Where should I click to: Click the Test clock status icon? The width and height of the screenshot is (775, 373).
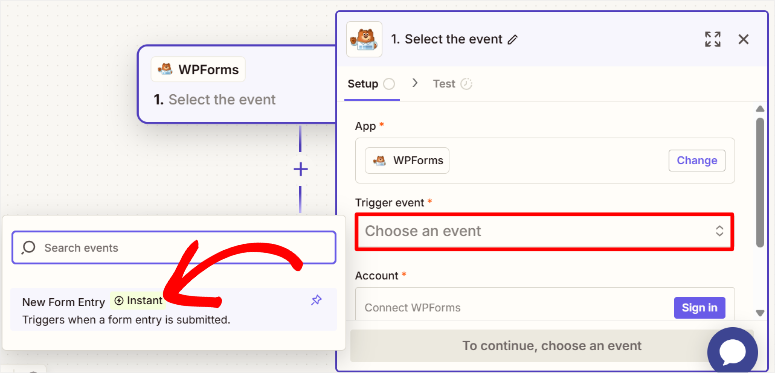[x=466, y=84]
